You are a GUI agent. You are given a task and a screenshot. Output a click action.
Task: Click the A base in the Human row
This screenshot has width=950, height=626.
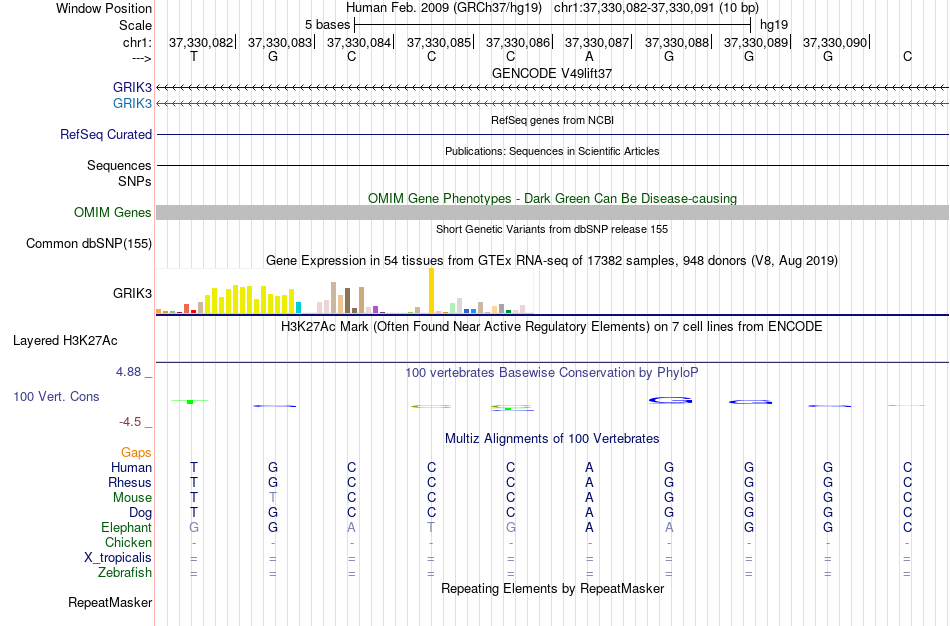(589, 467)
